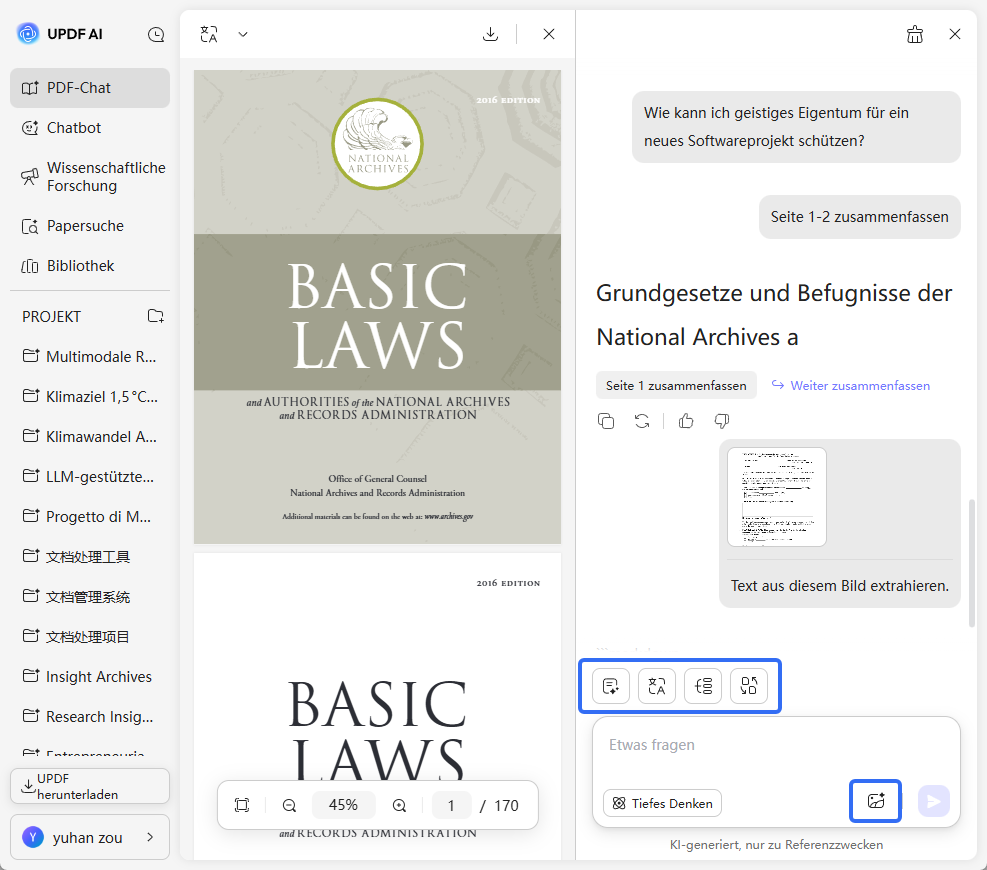The height and width of the screenshot is (870, 987).
Task: Click the summarize quick-action icon
Action: pos(611,686)
